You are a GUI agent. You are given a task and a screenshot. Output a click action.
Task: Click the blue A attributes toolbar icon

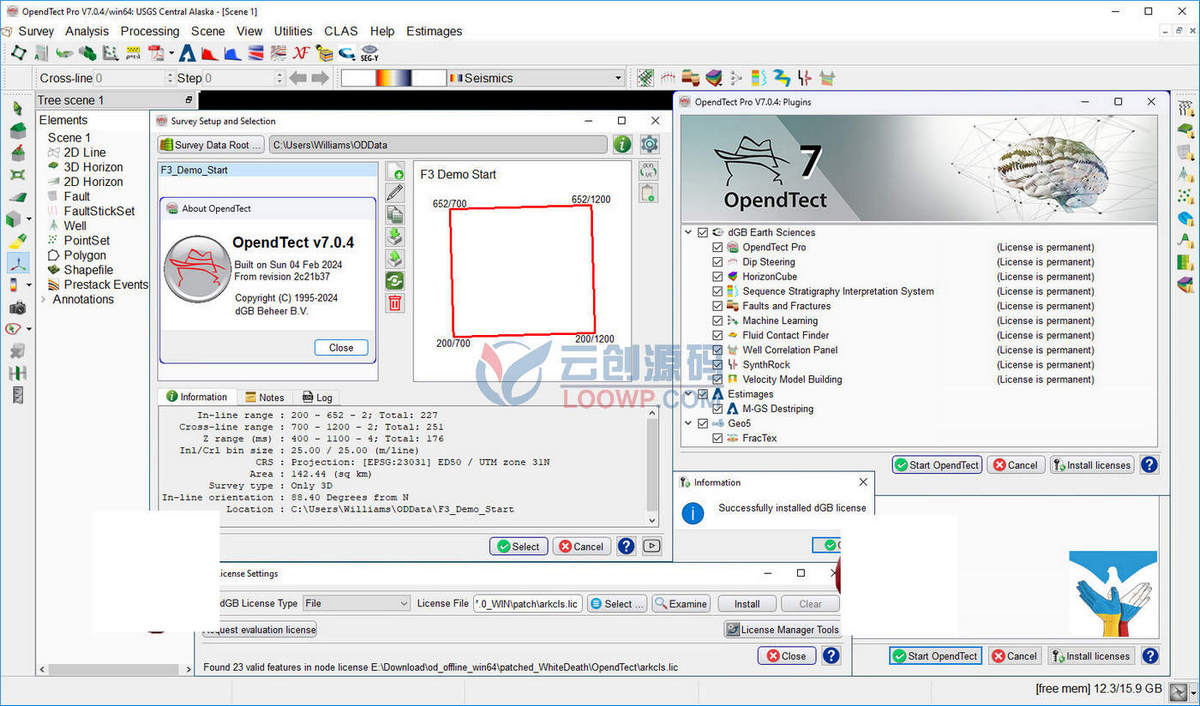[x=186, y=53]
